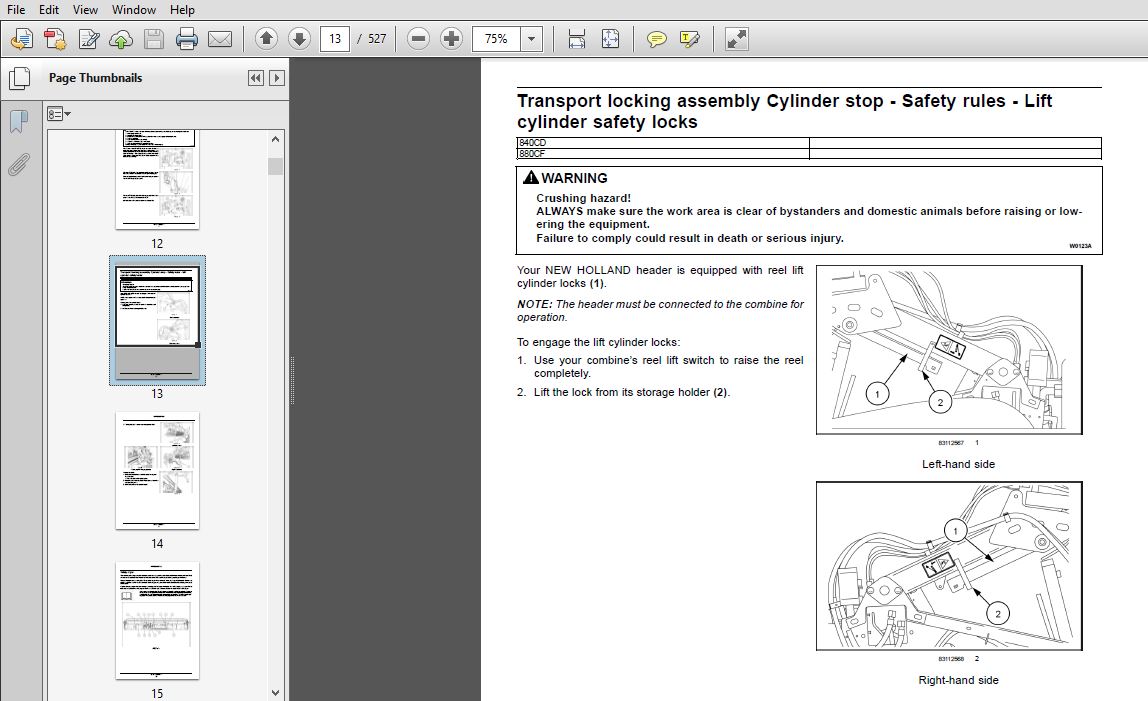Click the left-hand side cylinder lock diagram
Screen dimensions: 1148x701
pos(949,349)
